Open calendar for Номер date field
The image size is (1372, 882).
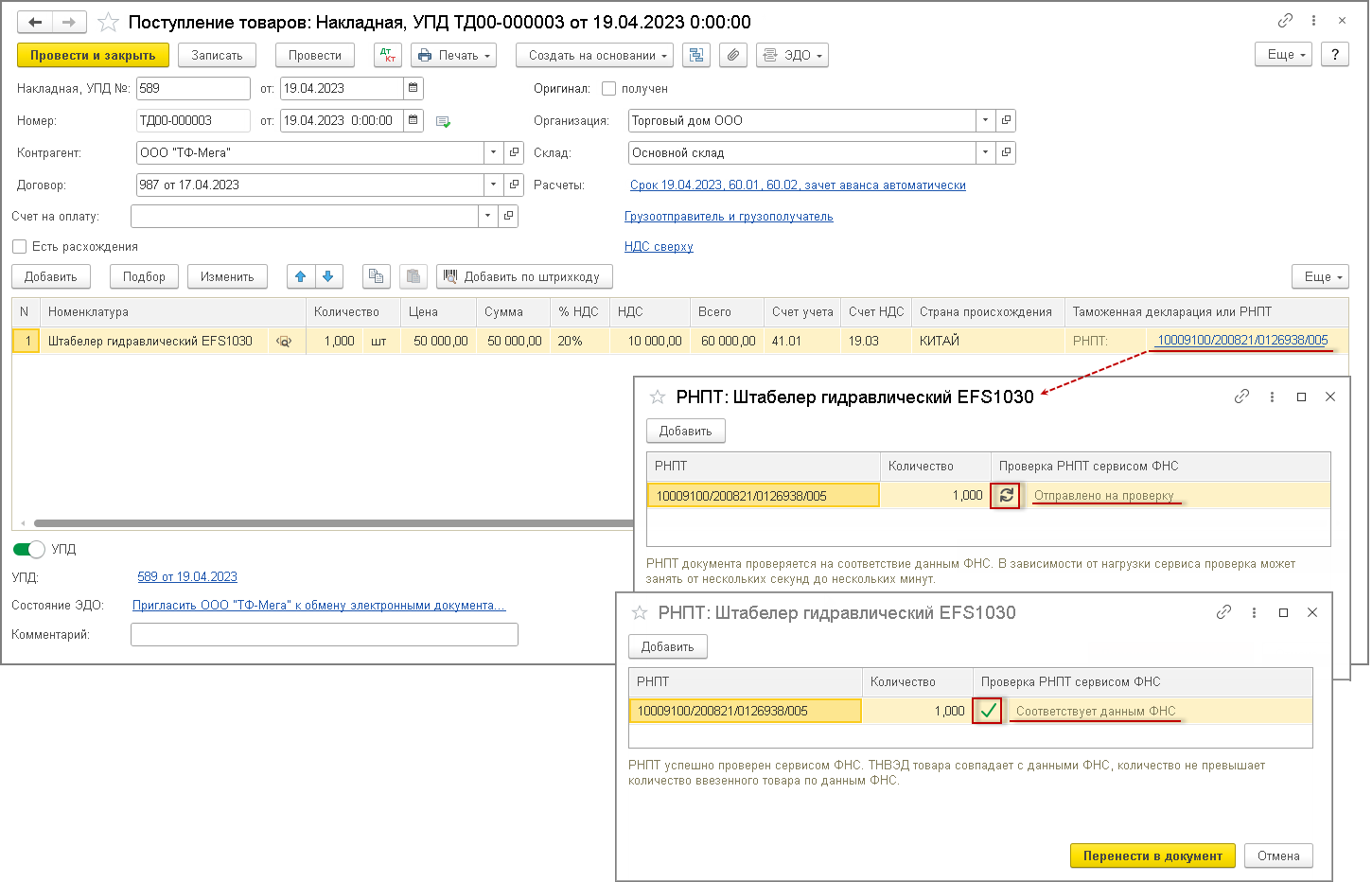tap(413, 120)
